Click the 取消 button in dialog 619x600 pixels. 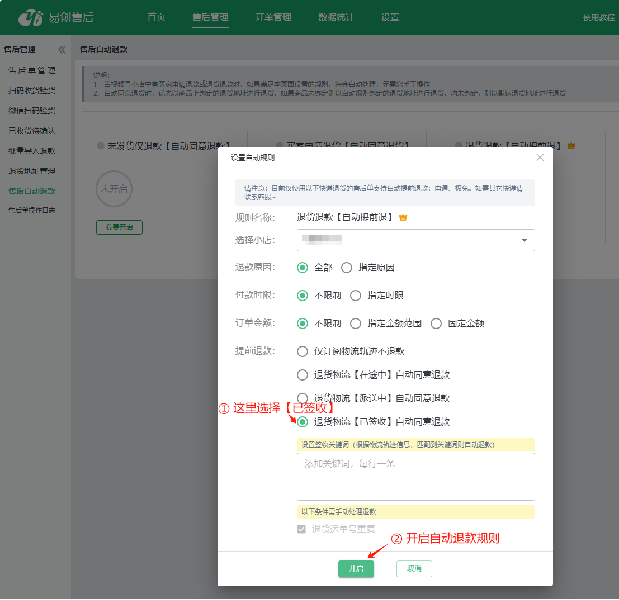(x=413, y=568)
